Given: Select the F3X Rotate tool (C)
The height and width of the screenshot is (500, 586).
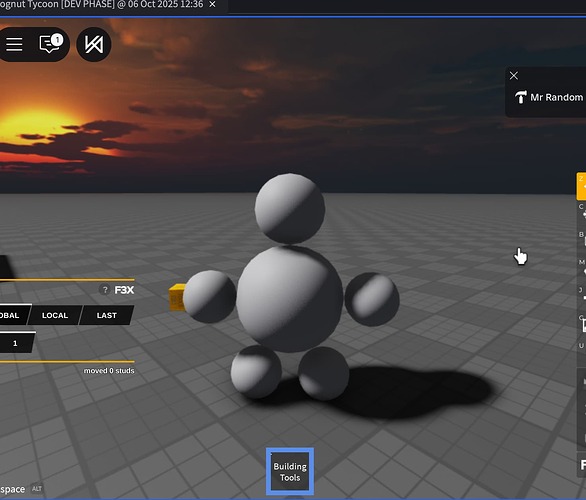Looking at the screenshot, I should click(x=582, y=214).
